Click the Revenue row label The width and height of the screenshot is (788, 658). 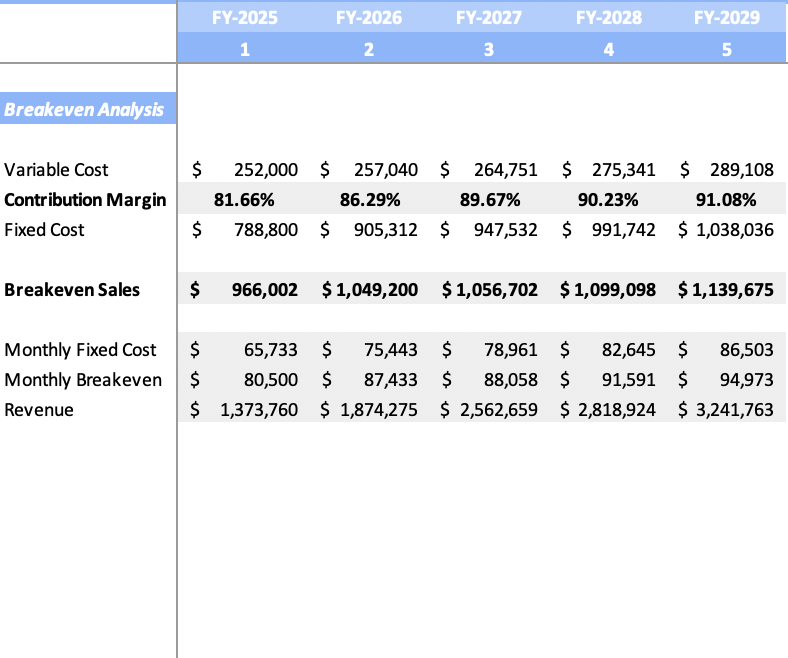coord(39,410)
